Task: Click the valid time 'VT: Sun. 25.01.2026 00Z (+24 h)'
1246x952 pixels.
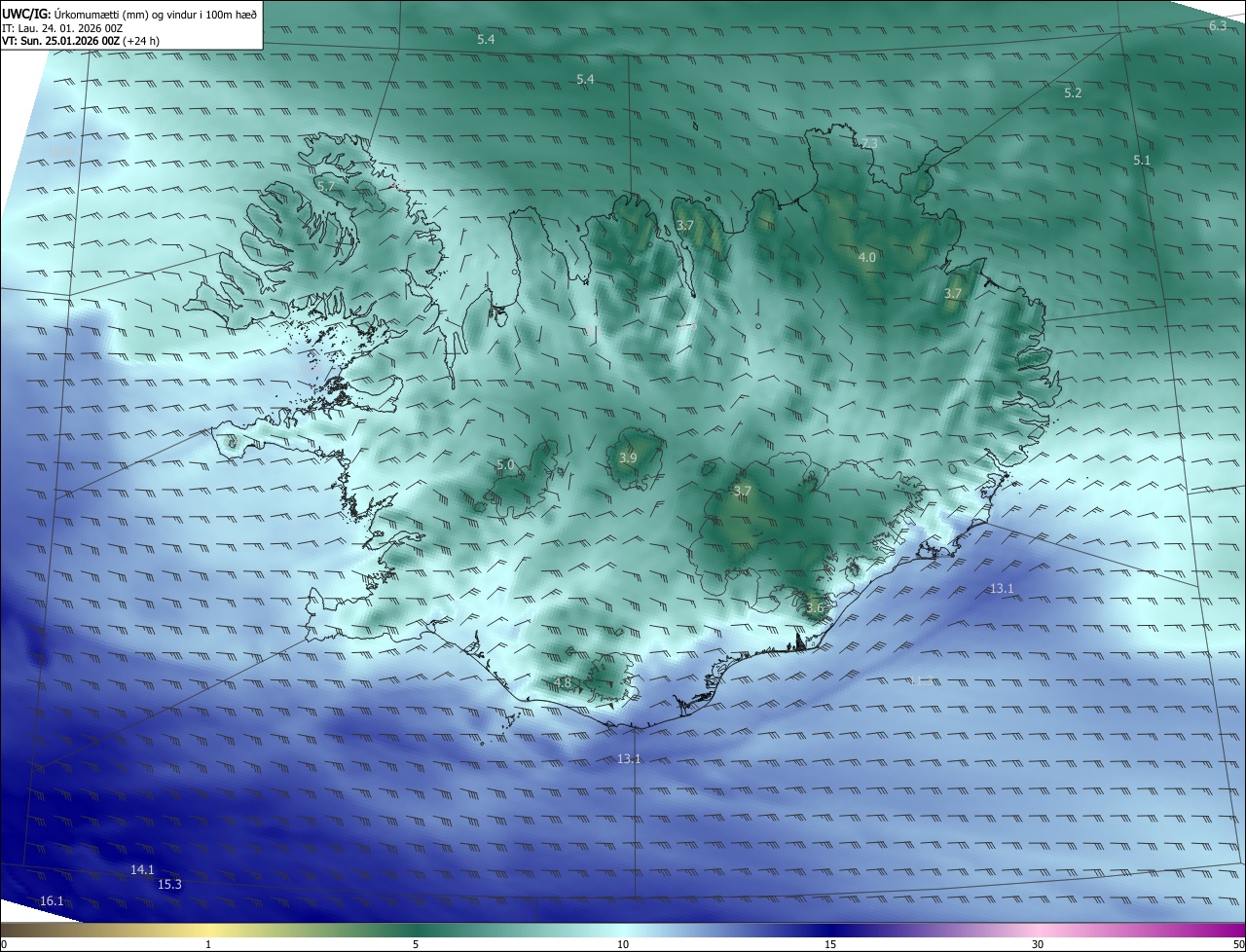Action: coord(81,42)
